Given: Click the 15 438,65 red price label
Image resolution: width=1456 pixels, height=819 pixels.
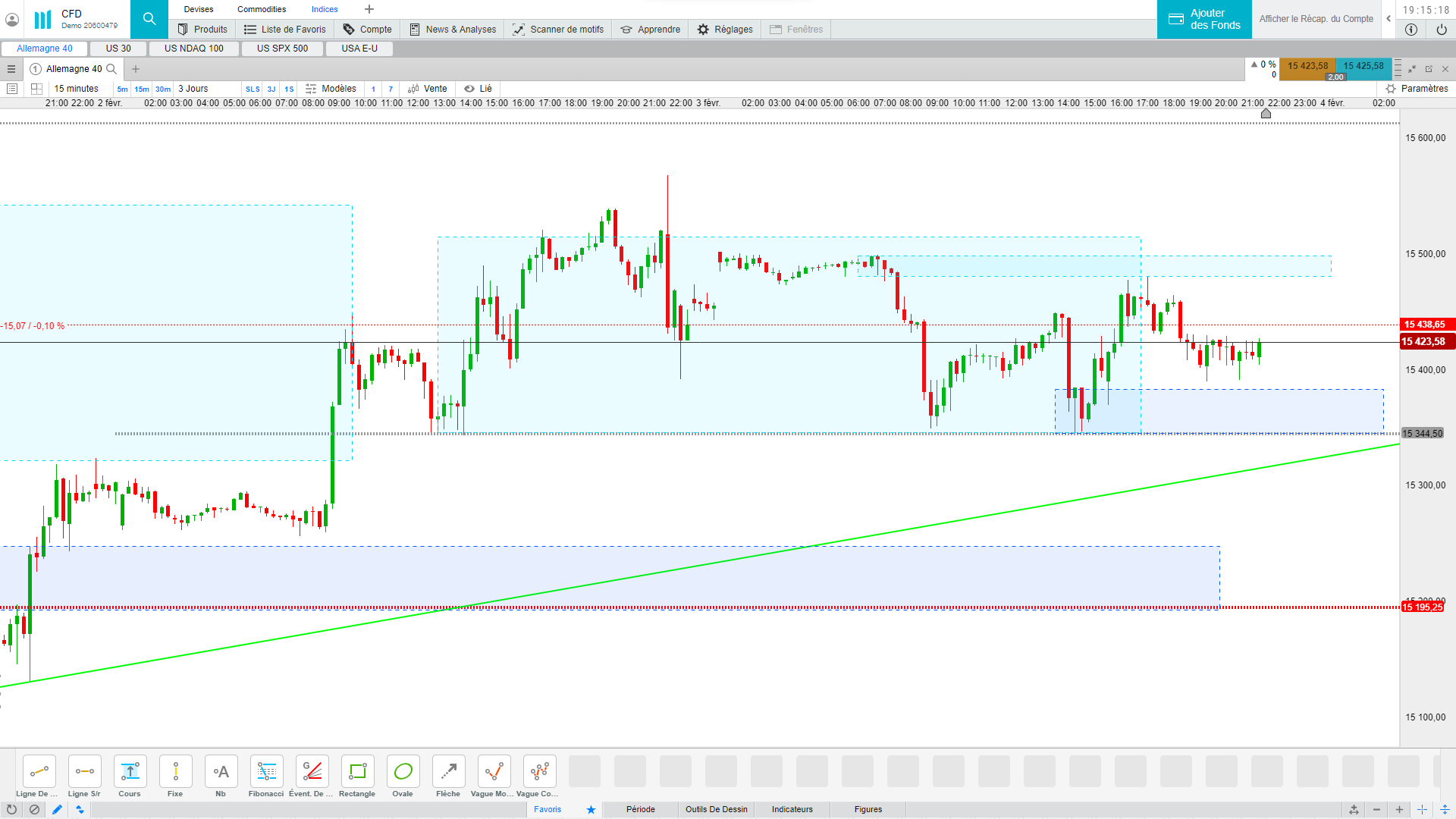Looking at the screenshot, I should pyautogui.click(x=1425, y=325).
